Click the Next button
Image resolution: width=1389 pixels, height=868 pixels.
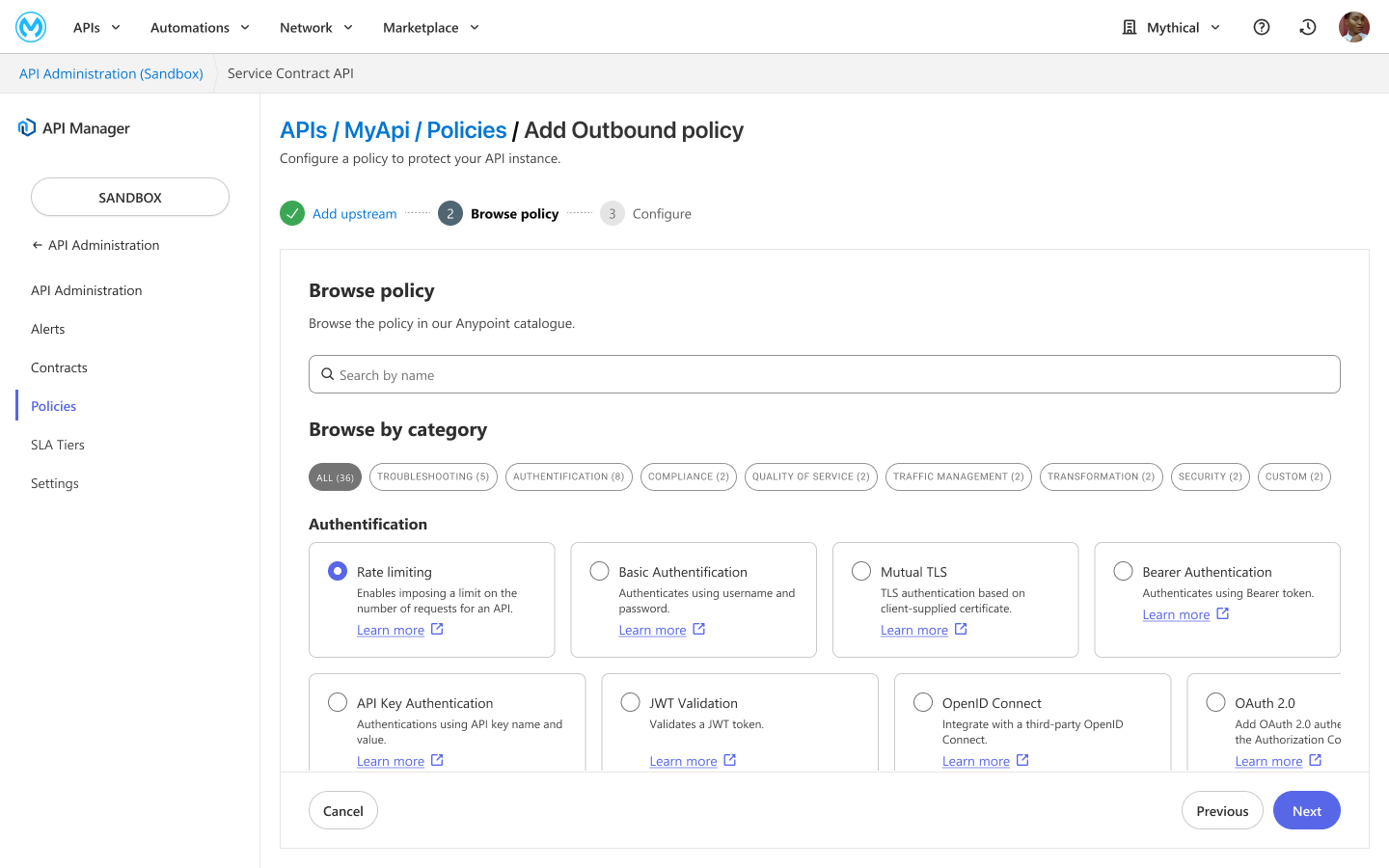1307,810
